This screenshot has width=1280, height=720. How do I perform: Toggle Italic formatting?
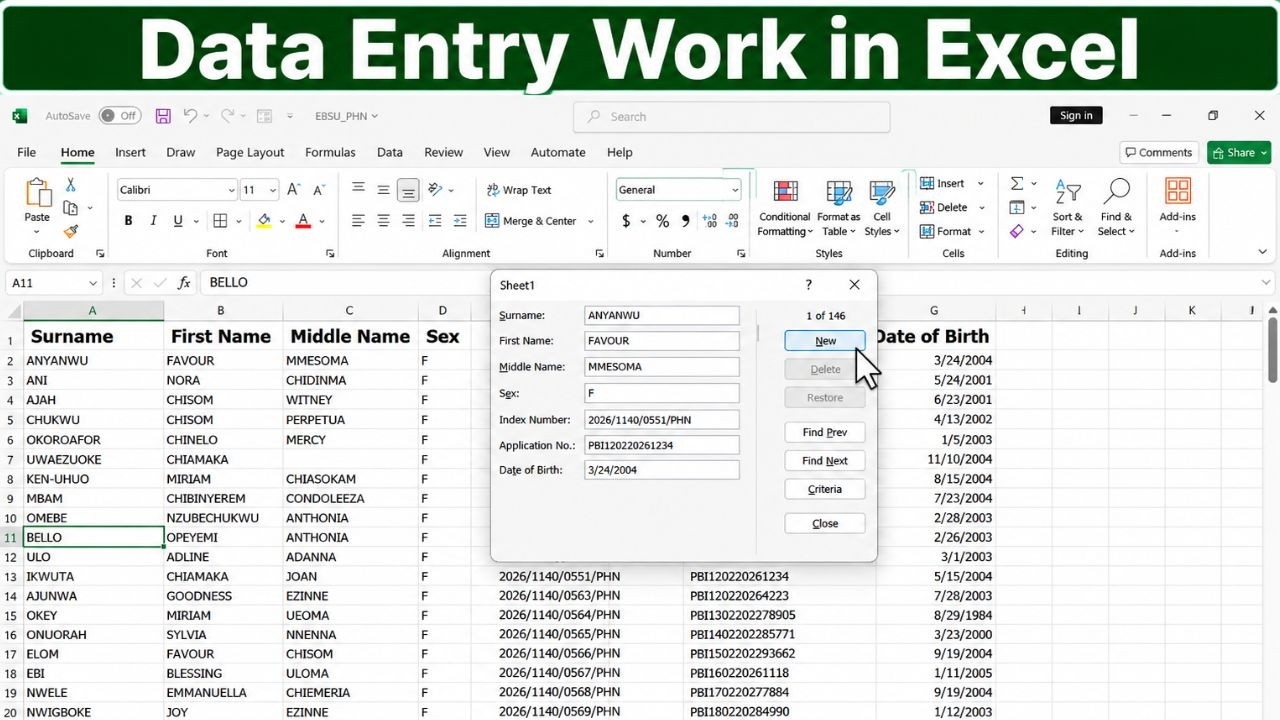pyautogui.click(x=153, y=221)
